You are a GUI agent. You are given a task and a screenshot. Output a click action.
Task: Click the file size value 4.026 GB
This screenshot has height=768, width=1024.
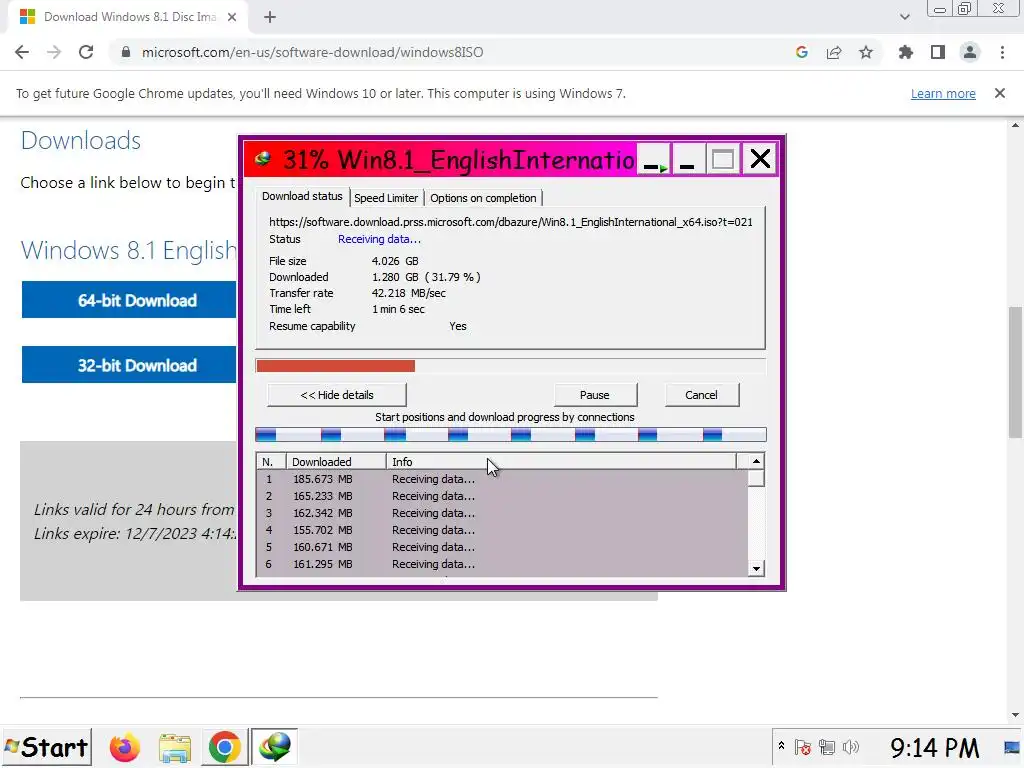pyautogui.click(x=394, y=261)
